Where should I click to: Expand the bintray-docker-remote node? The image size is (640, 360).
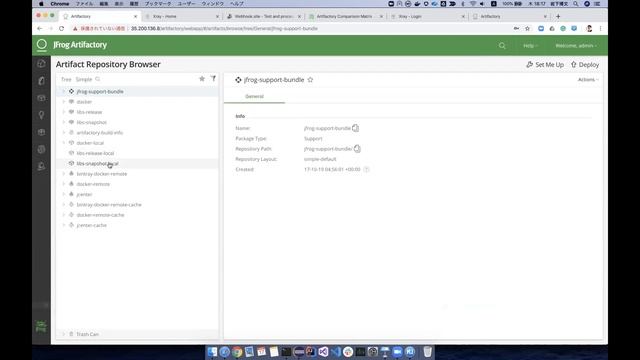click(x=63, y=173)
